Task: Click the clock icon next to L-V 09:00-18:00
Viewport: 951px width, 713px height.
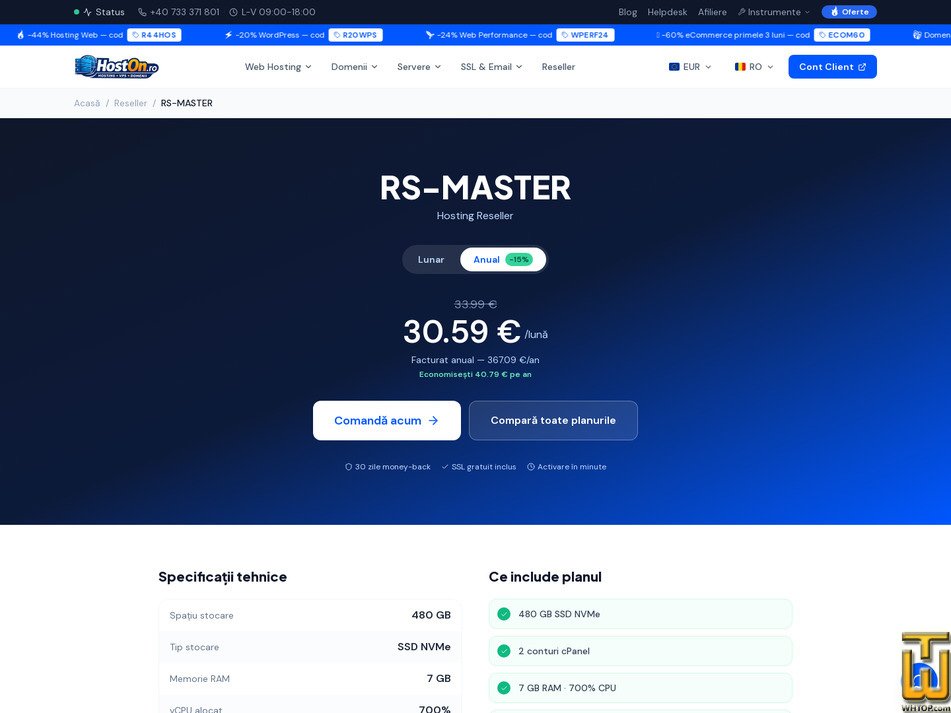Action: point(234,12)
